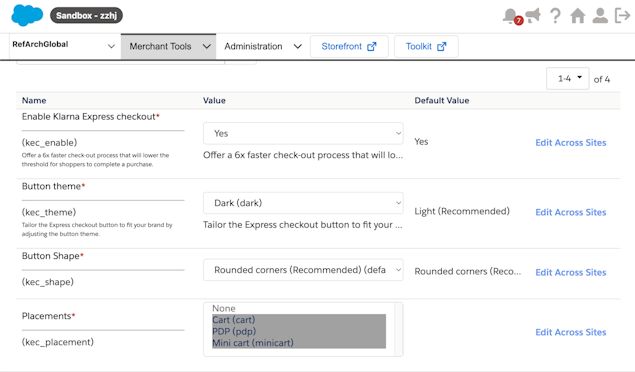Click the Value column header

pos(214,100)
